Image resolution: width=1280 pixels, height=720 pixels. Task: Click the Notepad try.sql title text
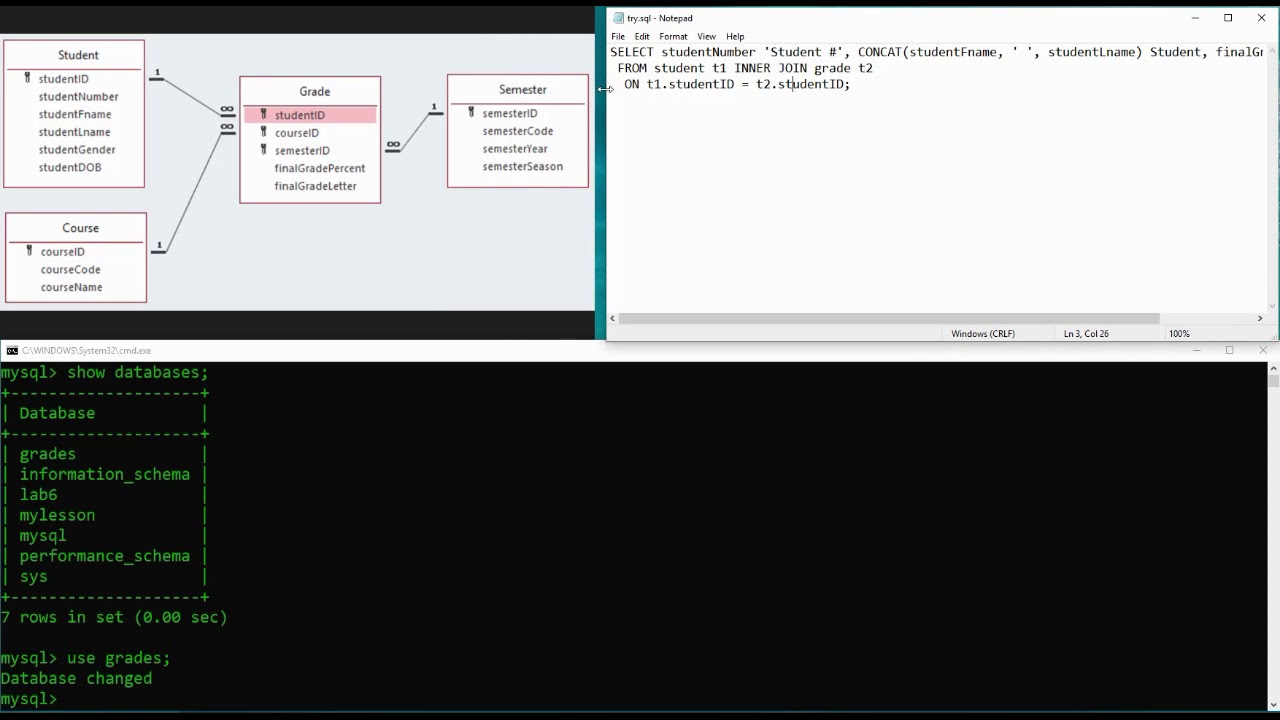coord(660,18)
